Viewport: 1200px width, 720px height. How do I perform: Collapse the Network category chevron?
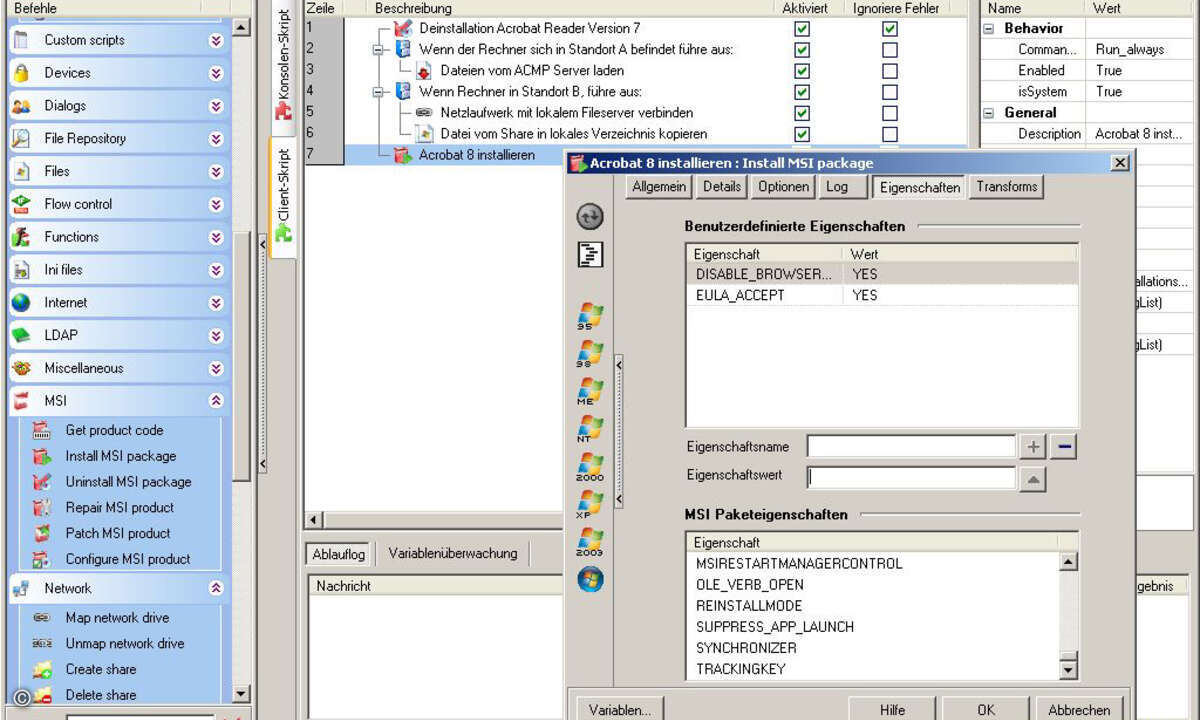[216, 589]
